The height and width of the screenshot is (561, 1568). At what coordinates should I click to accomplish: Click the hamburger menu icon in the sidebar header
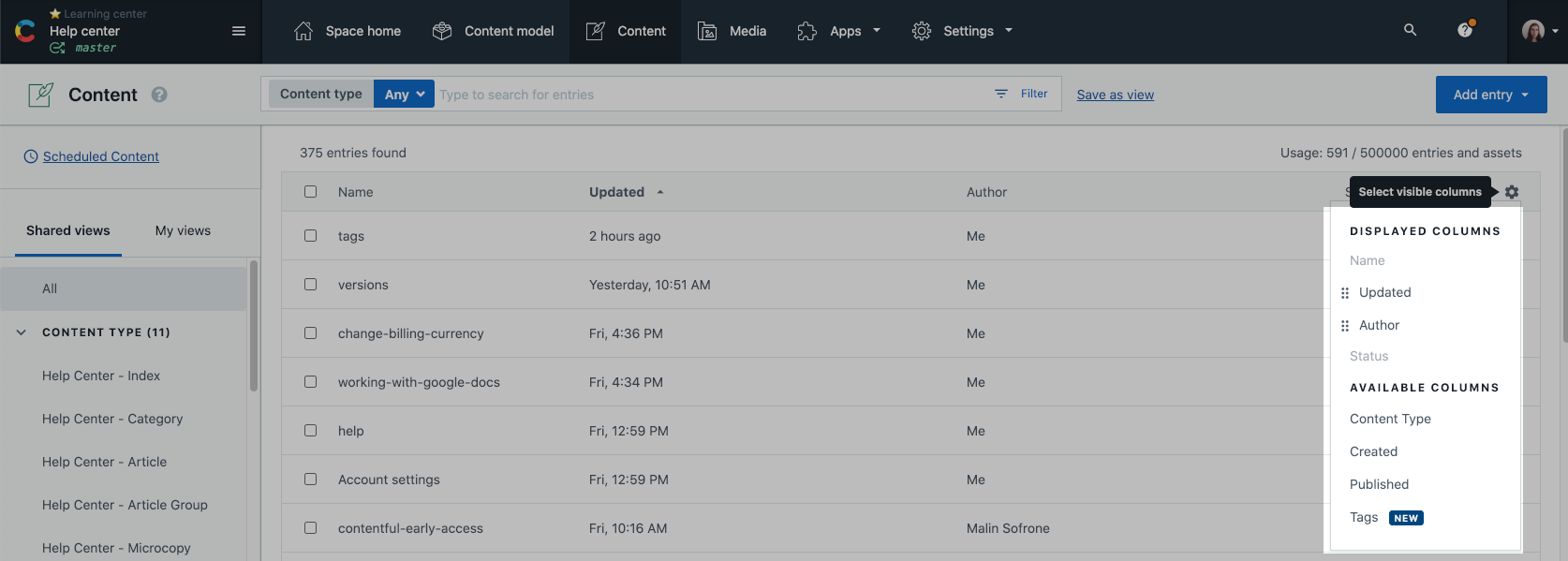[x=239, y=31]
